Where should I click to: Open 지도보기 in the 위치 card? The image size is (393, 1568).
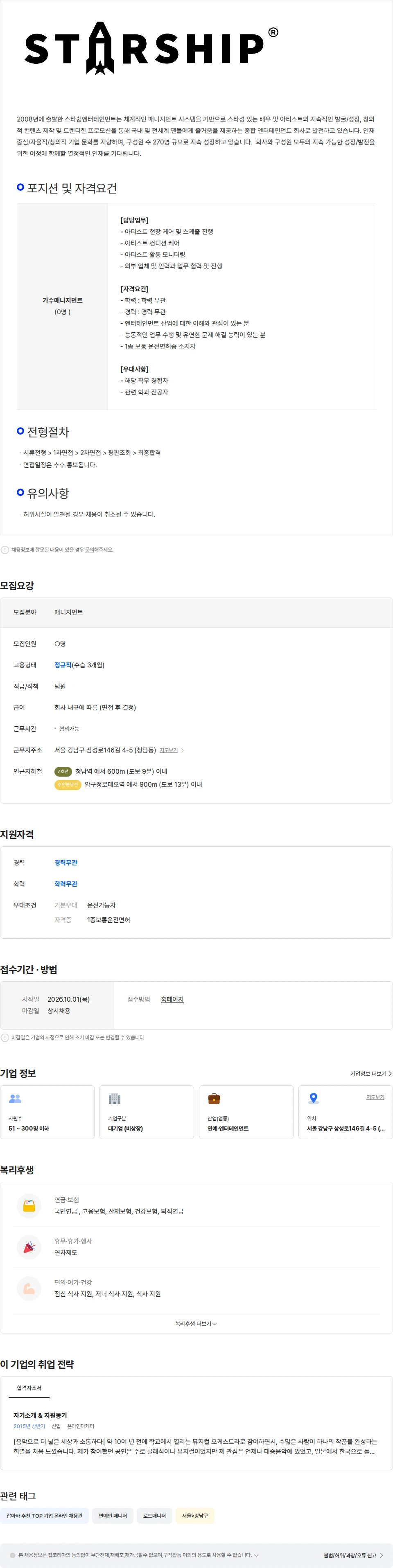point(375,1097)
